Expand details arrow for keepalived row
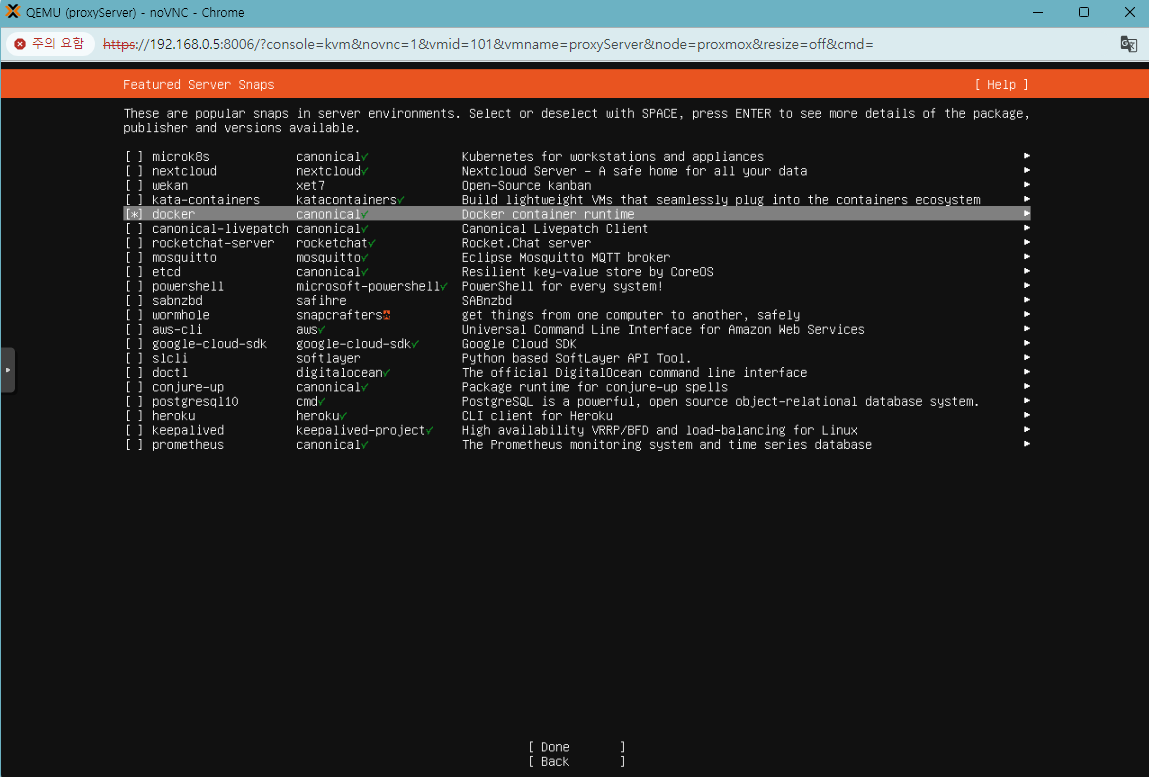Viewport: 1149px width, 777px height. click(1027, 430)
